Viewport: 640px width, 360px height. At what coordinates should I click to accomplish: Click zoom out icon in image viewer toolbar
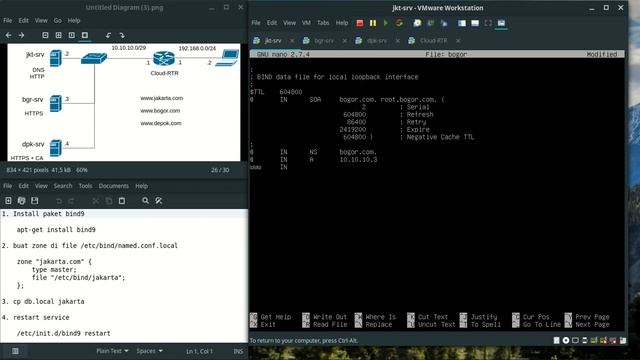[45, 36]
